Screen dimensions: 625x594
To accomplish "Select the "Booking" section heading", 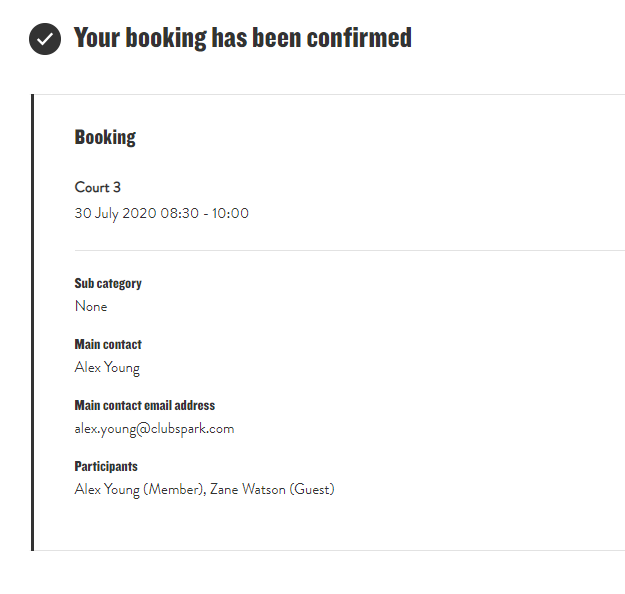I will click(105, 137).
